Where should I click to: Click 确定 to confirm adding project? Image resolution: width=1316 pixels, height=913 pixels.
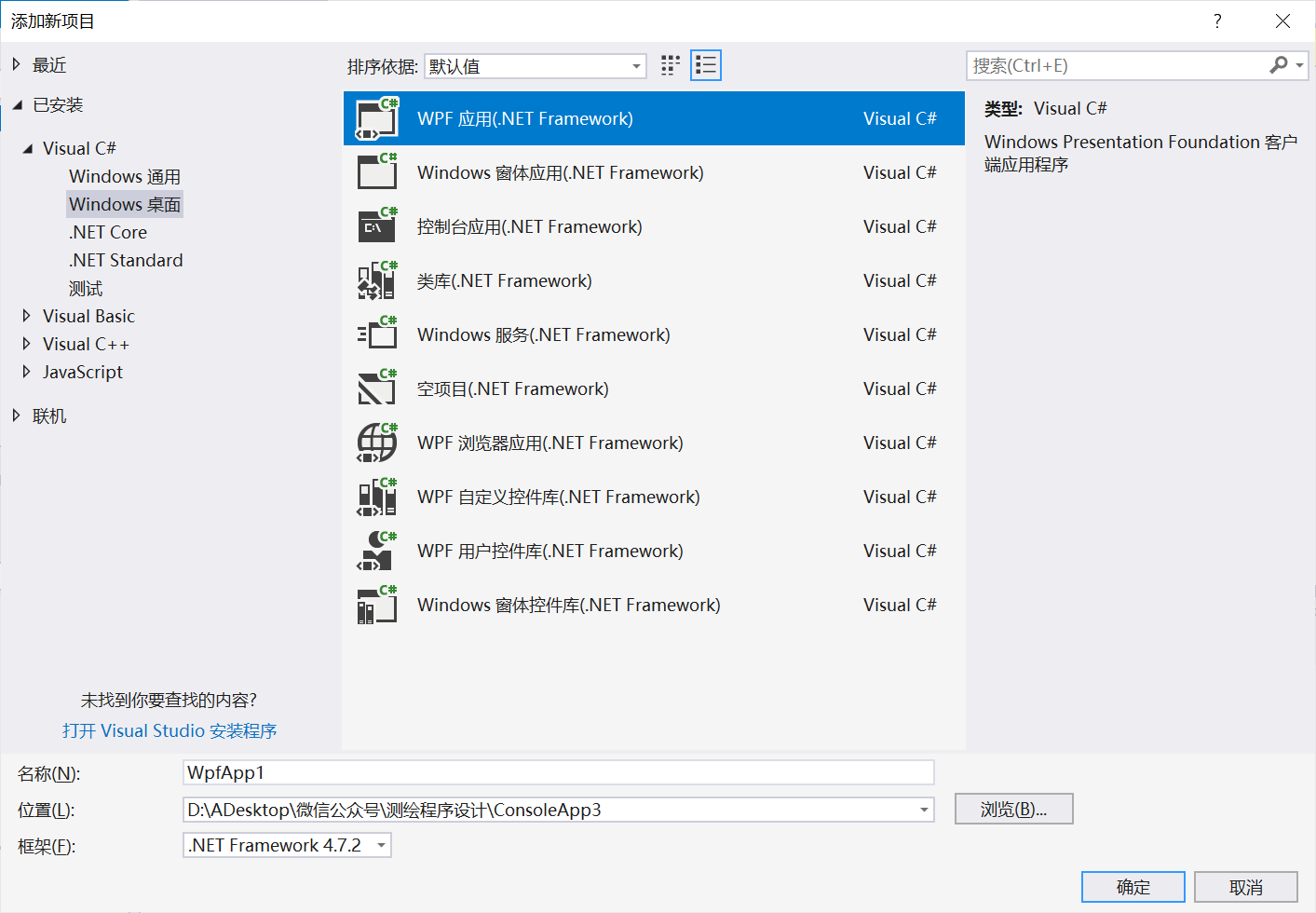coord(1133,887)
